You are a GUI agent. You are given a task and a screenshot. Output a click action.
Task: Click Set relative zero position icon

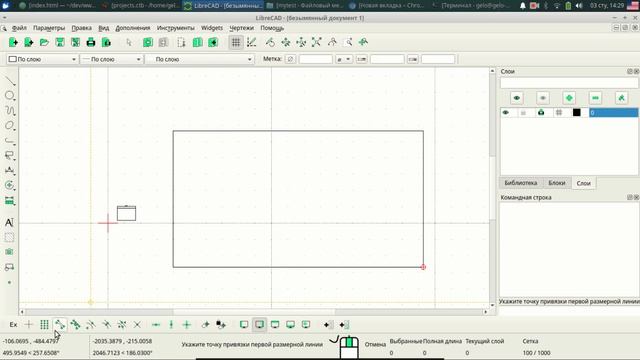[205, 325]
